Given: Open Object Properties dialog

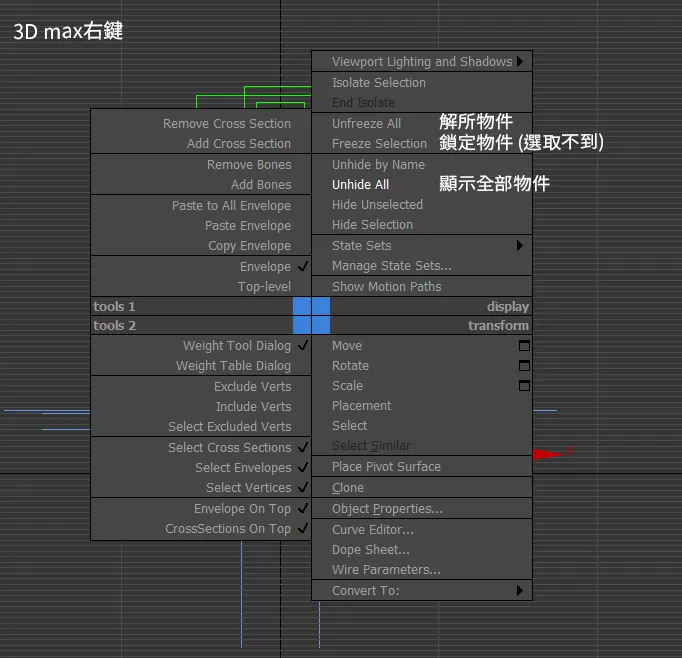Looking at the screenshot, I should click(422, 508).
